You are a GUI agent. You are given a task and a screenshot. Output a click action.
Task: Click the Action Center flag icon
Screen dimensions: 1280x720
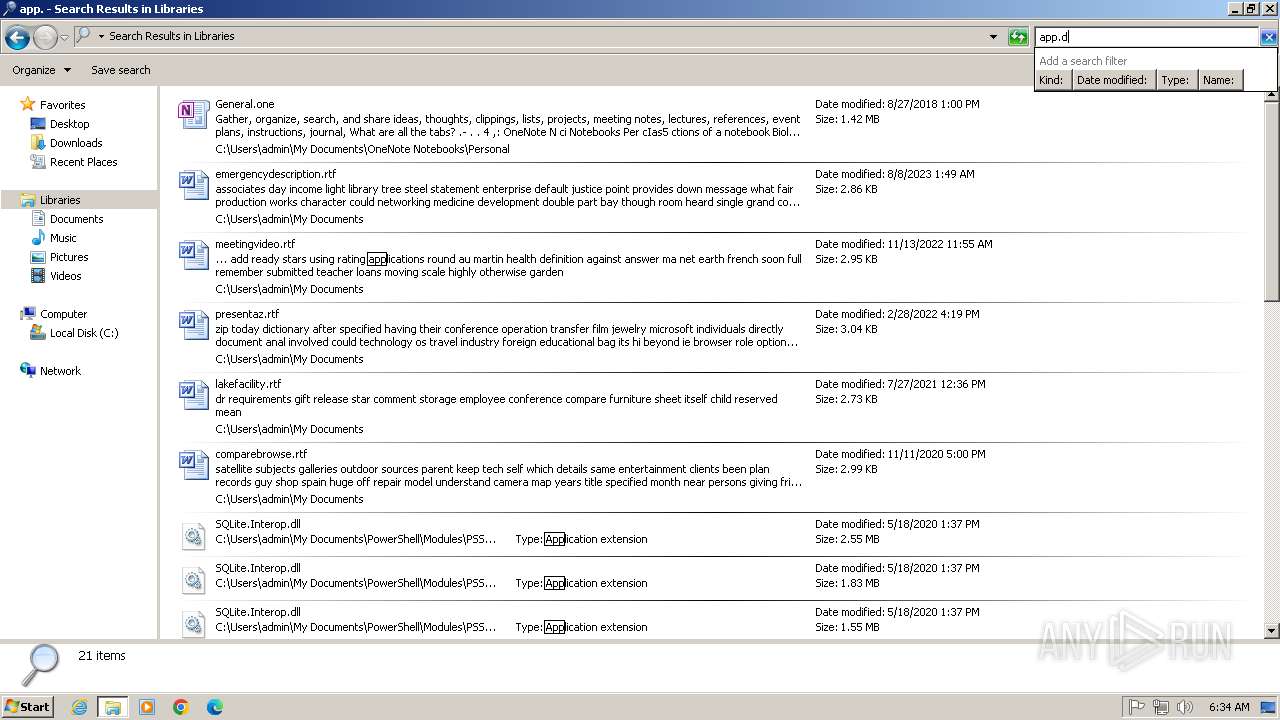click(1137, 707)
